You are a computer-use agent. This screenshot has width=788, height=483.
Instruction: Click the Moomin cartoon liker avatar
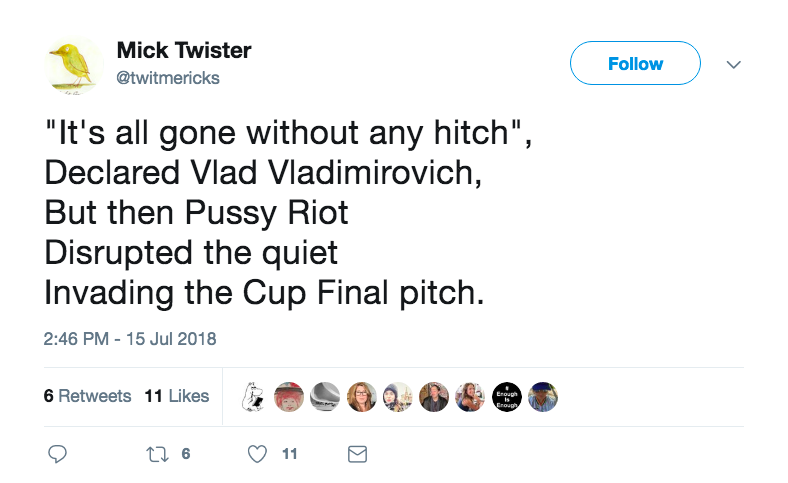click(x=253, y=397)
